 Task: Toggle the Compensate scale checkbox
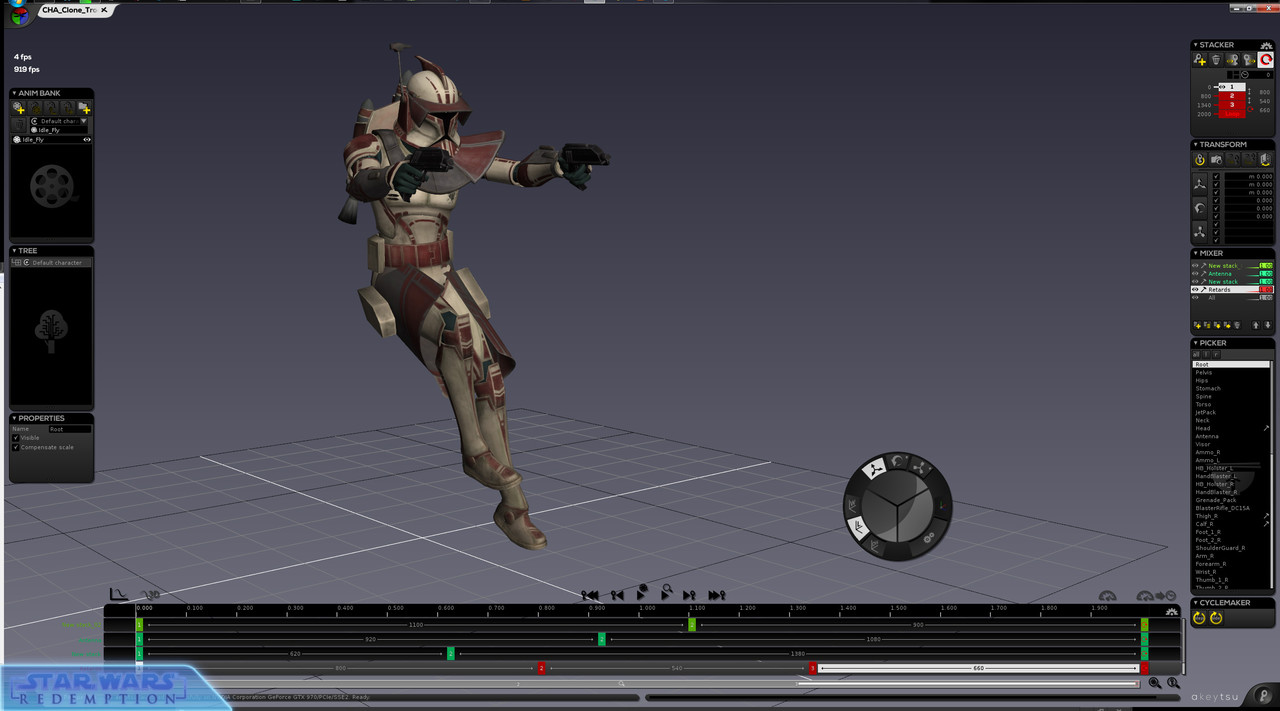pyautogui.click(x=16, y=447)
